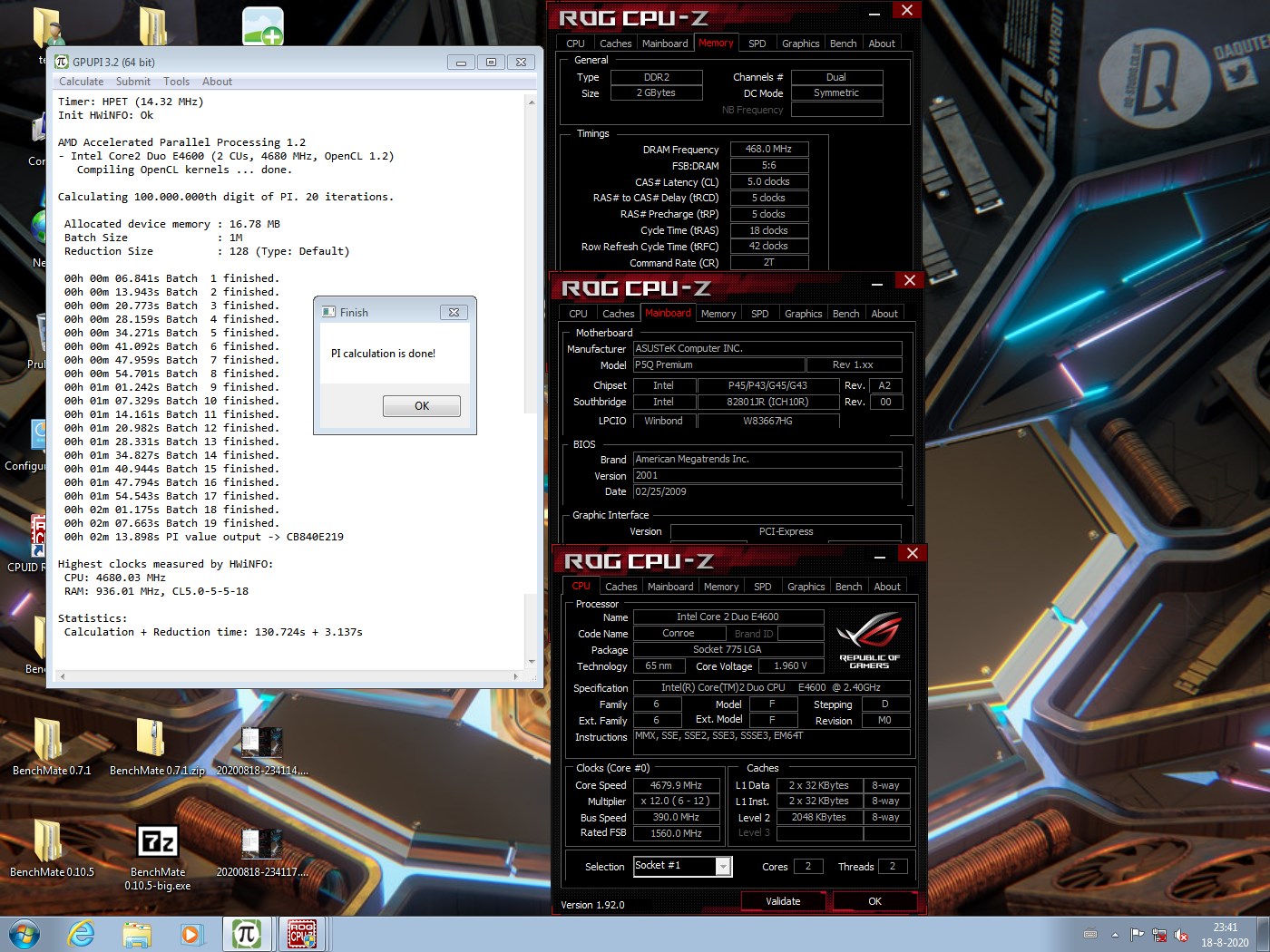Click the Windows Start orb
This screenshot has height=952, width=1270.
(x=24, y=934)
